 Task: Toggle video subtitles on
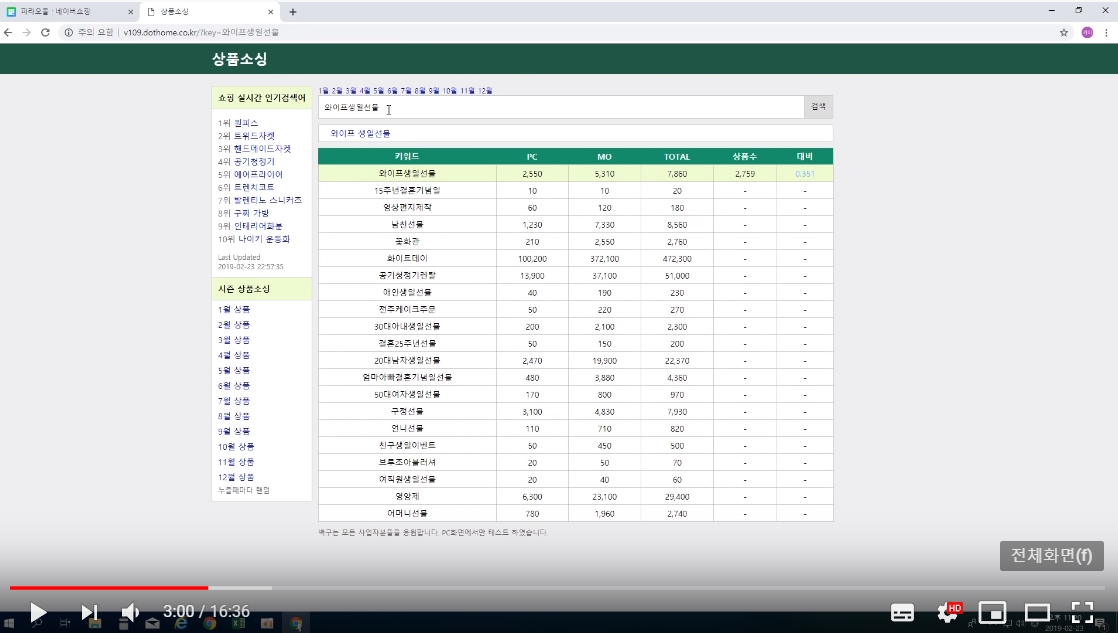[x=902, y=612]
